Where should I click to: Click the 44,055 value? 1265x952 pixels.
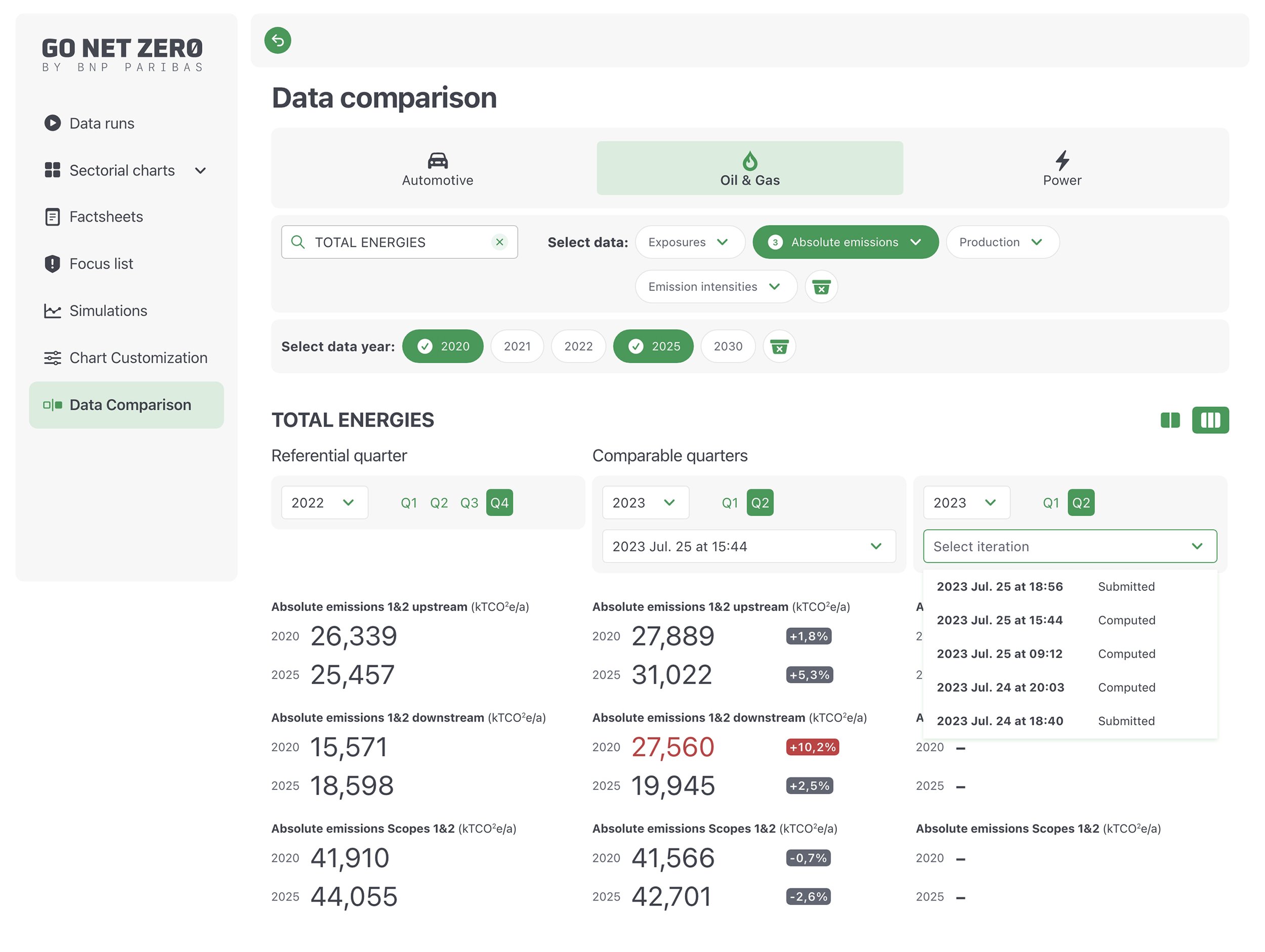pyautogui.click(x=353, y=896)
